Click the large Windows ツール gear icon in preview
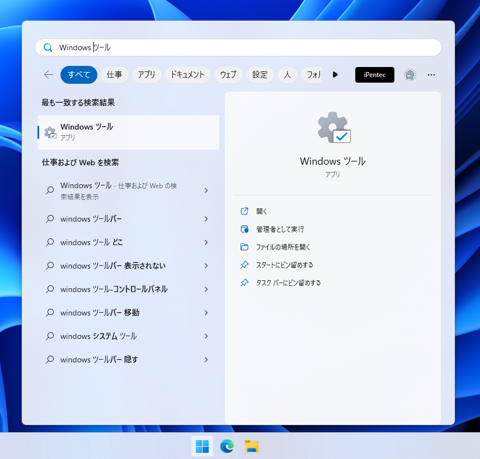Screen dimensions: 480x459 (x=334, y=128)
